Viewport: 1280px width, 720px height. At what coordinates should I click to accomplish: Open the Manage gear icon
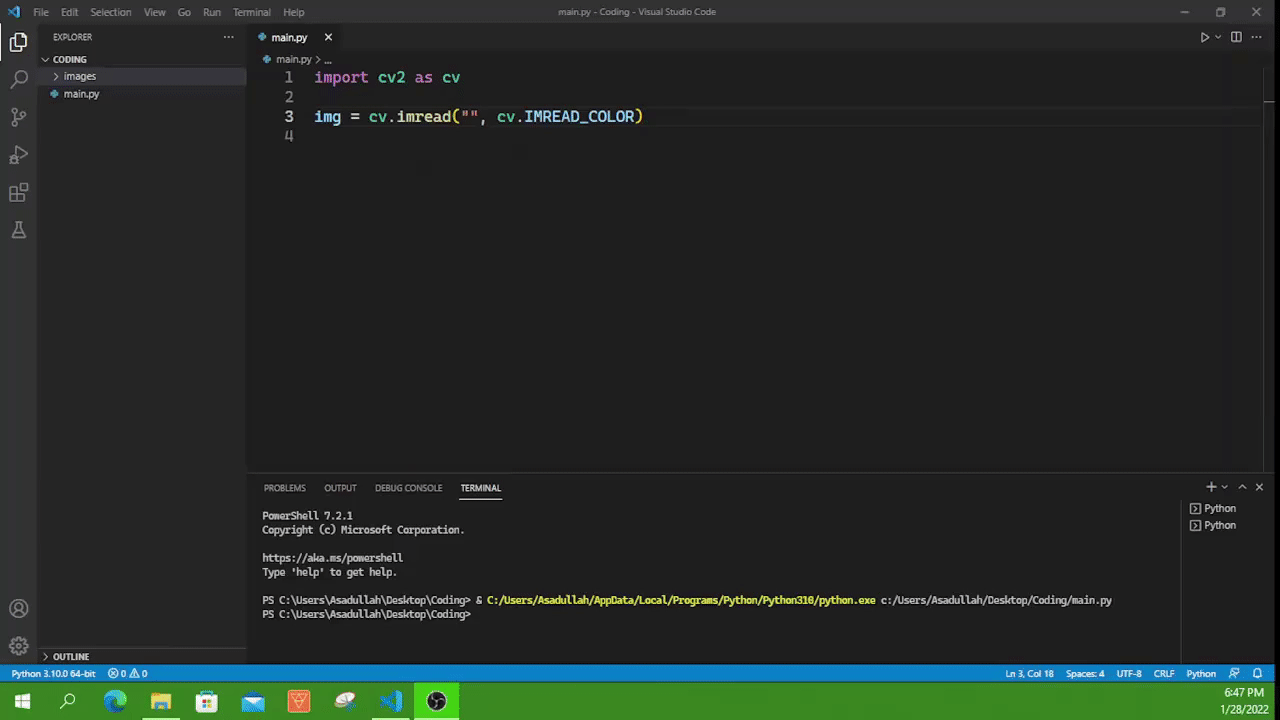[18, 645]
